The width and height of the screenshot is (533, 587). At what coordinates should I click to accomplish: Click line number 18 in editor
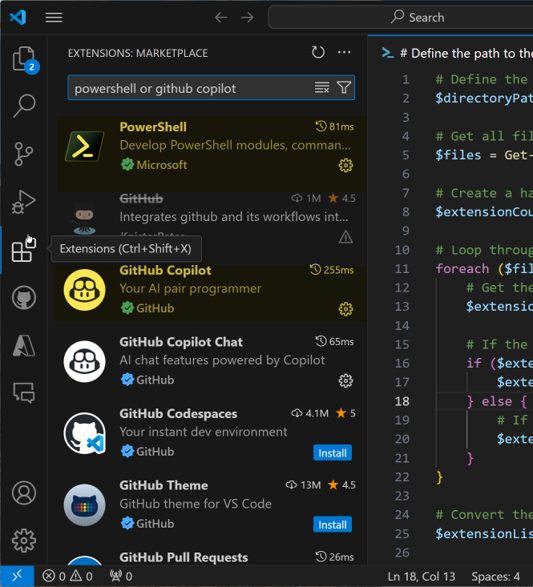coord(402,401)
